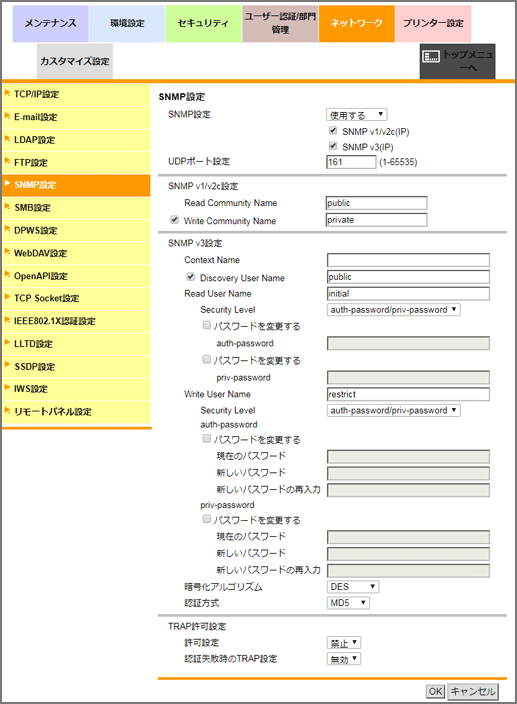This screenshot has width=517, height=704.
Task: Open Read User Security Level dropdown
Action: [394, 310]
